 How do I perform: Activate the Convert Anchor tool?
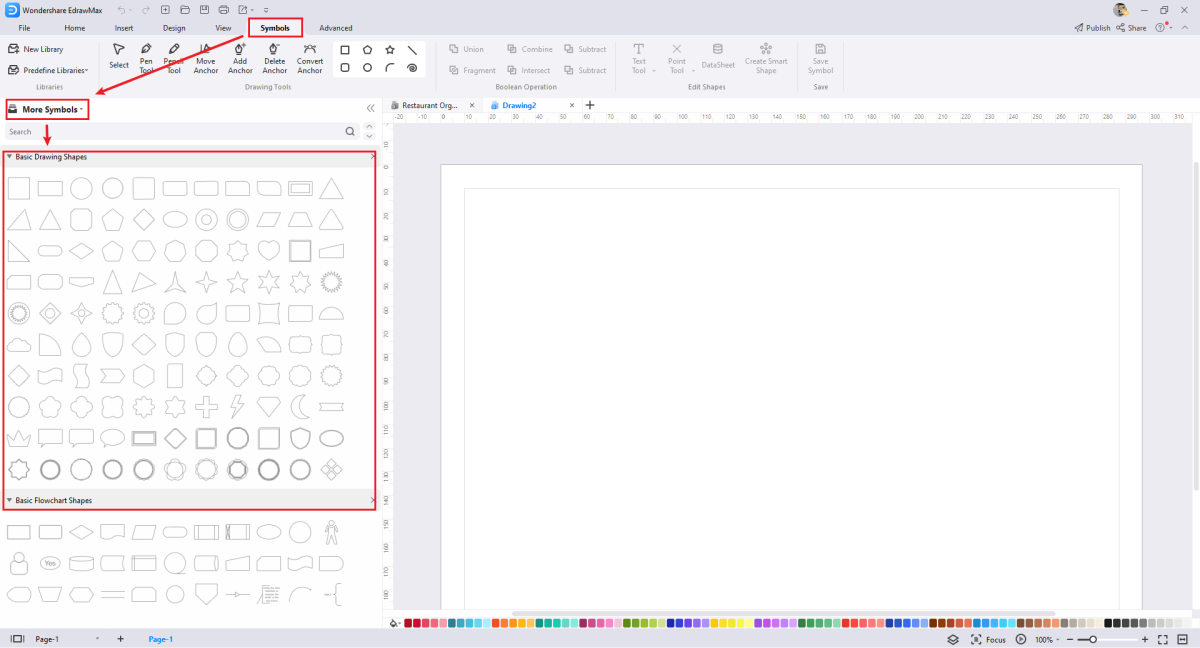point(310,58)
